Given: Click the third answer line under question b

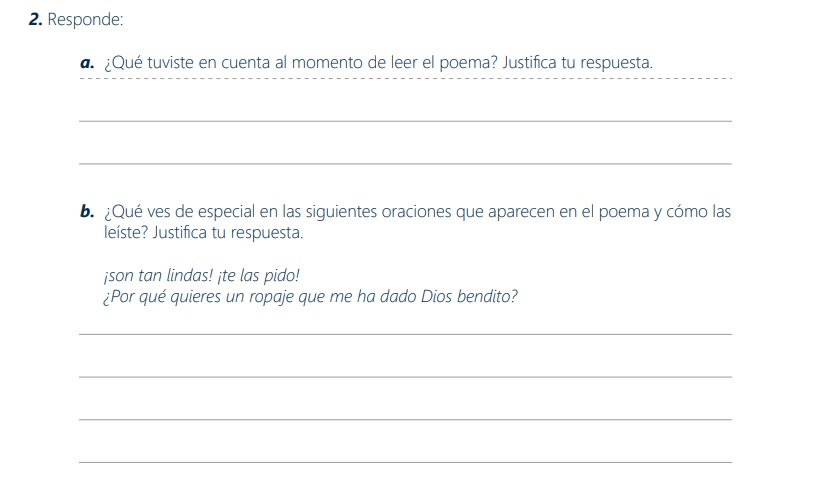Looking at the screenshot, I should (405, 419).
